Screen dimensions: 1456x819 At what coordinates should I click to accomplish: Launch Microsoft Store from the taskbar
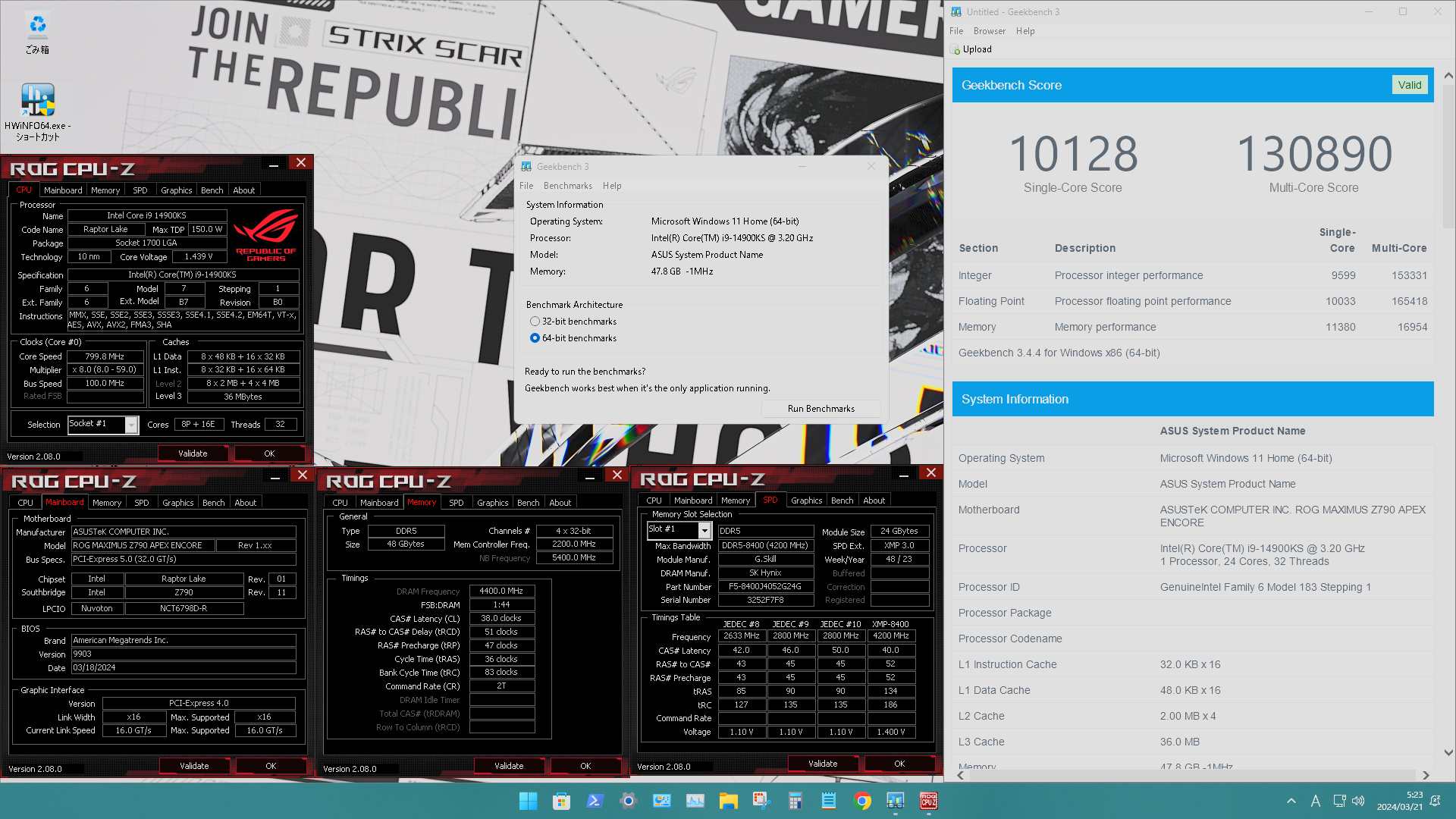[561, 801]
